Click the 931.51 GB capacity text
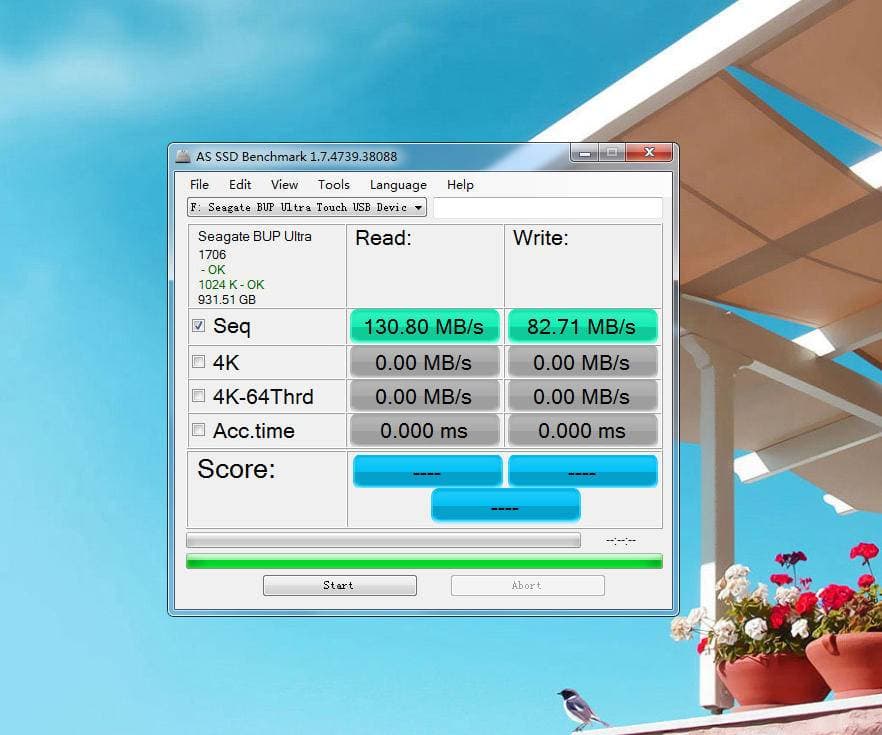Image resolution: width=882 pixels, height=735 pixels. pyautogui.click(x=227, y=300)
